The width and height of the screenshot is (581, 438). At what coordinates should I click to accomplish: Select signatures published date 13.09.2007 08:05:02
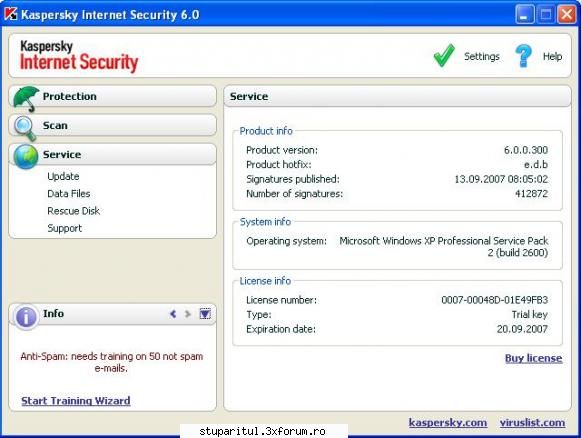tap(501, 179)
